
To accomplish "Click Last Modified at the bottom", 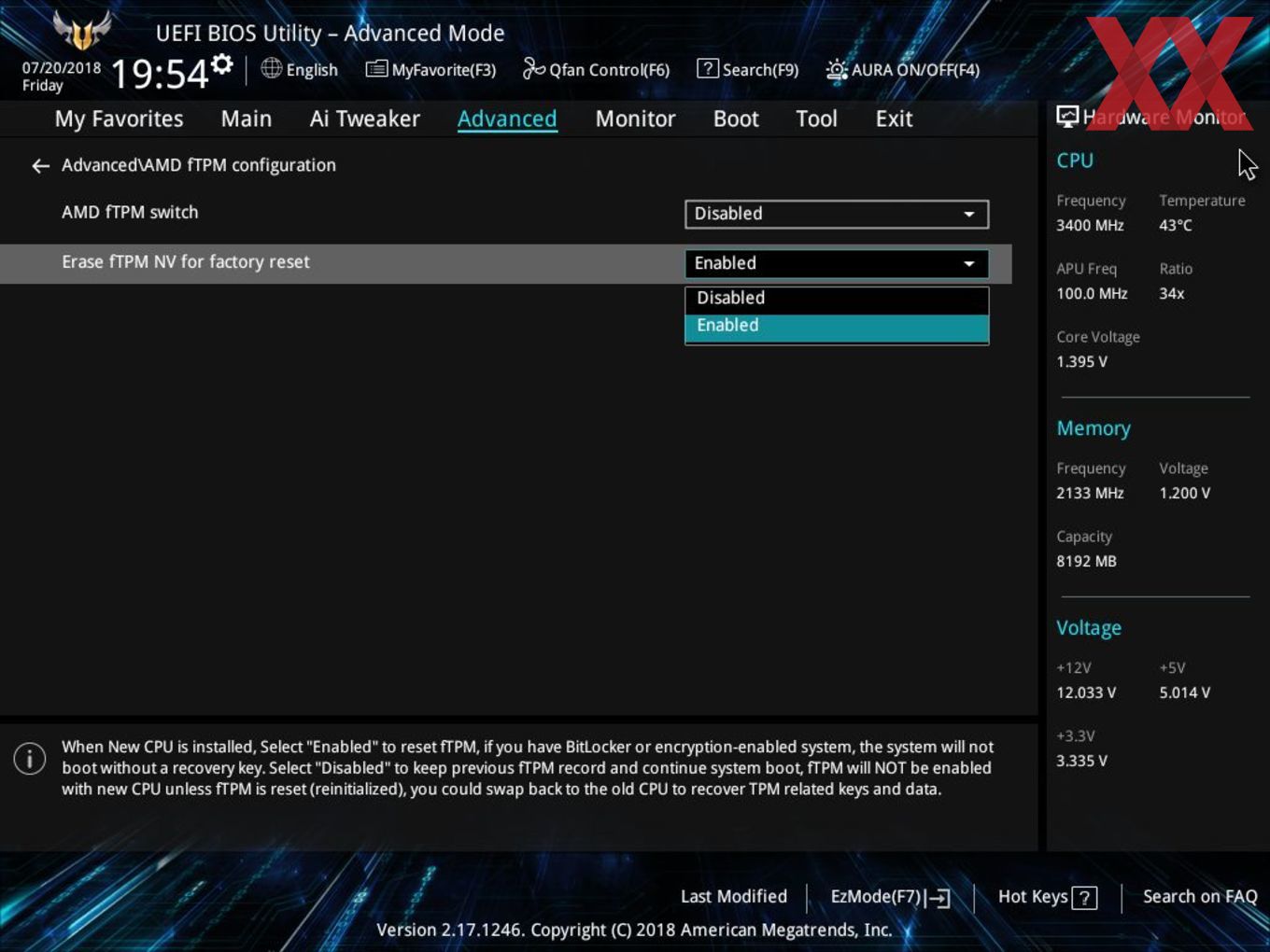I will (734, 897).
